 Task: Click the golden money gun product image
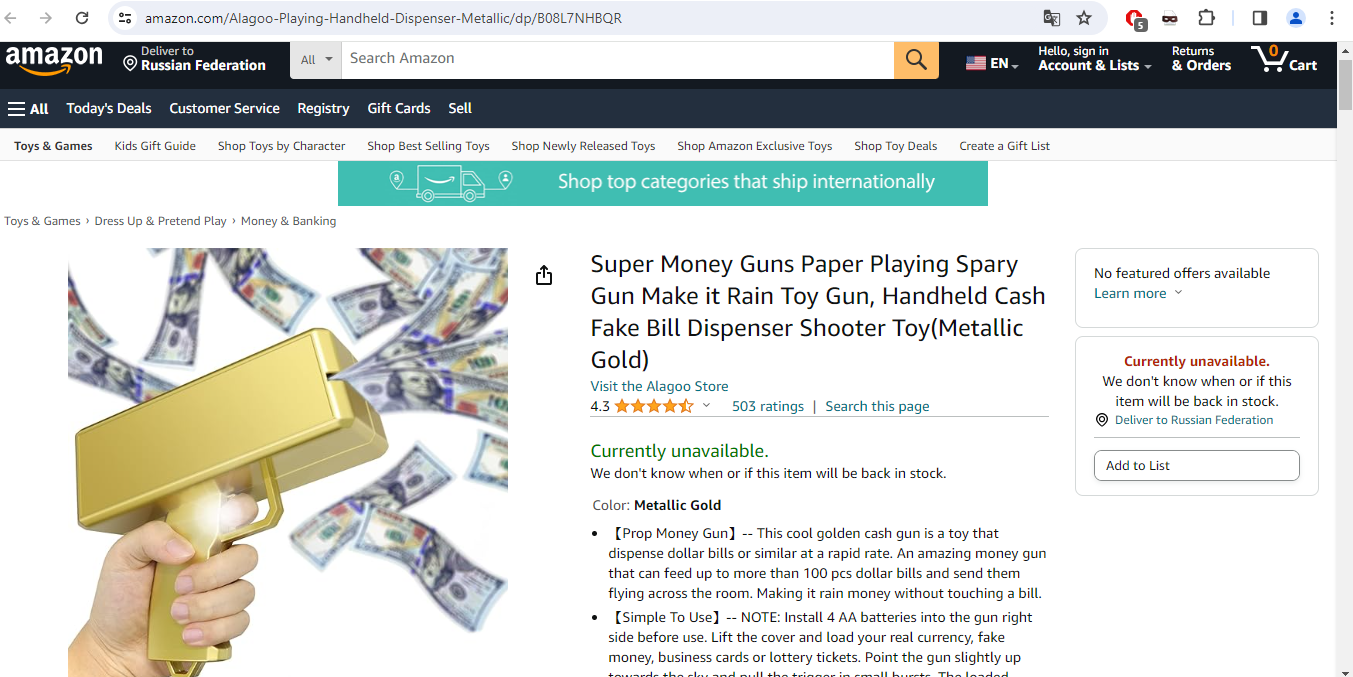click(288, 462)
